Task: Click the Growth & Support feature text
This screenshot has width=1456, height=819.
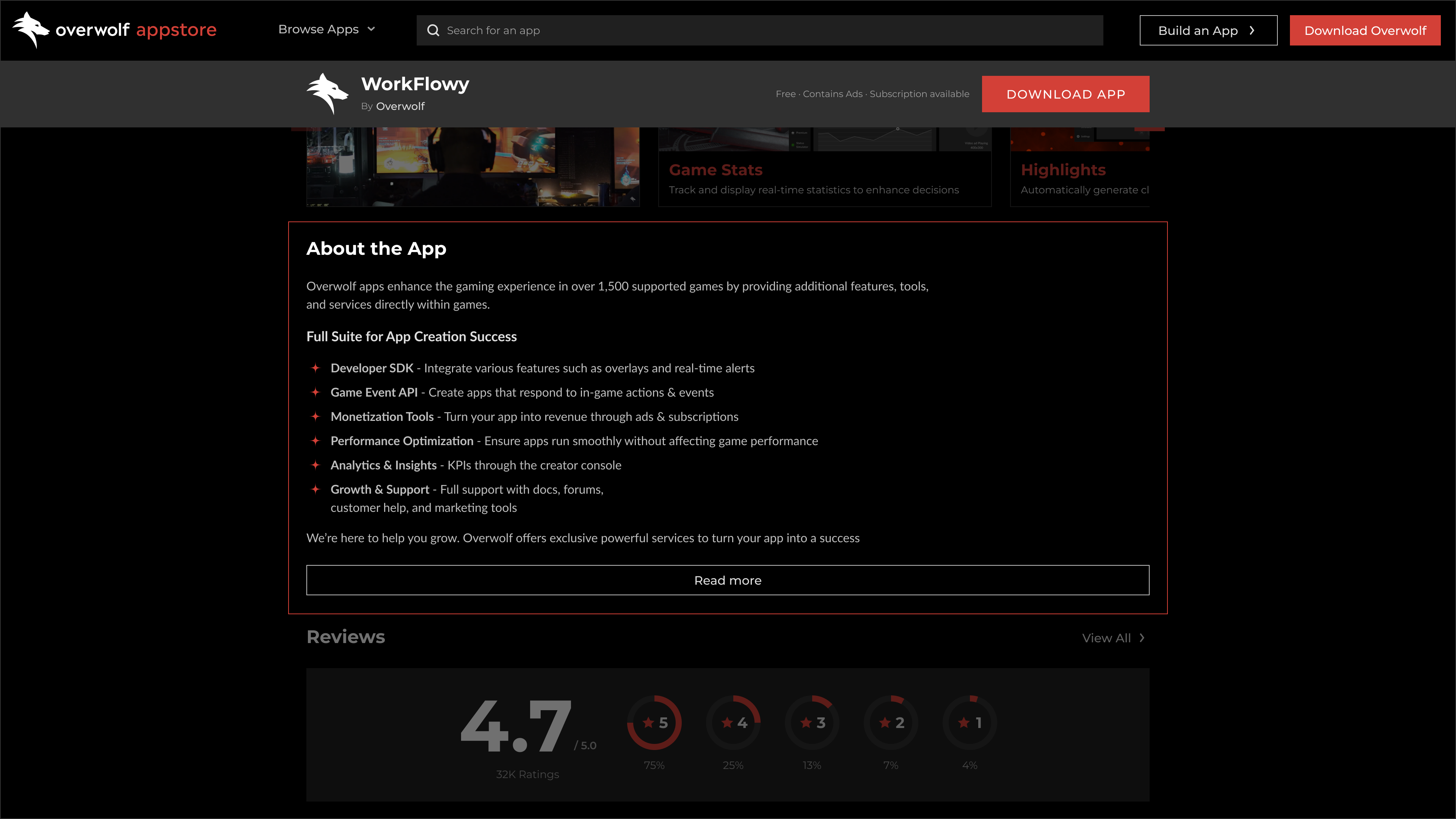Action: [x=467, y=499]
